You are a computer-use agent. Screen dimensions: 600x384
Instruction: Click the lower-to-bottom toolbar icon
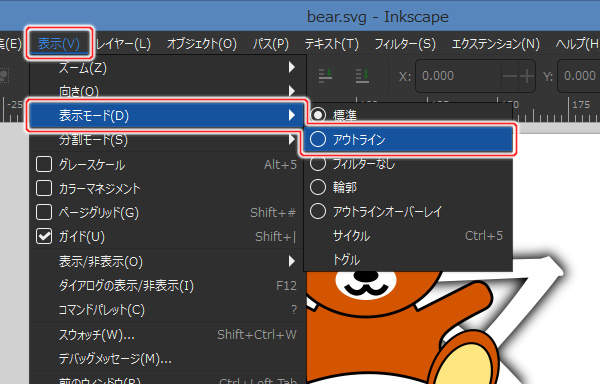tap(362, 75)
